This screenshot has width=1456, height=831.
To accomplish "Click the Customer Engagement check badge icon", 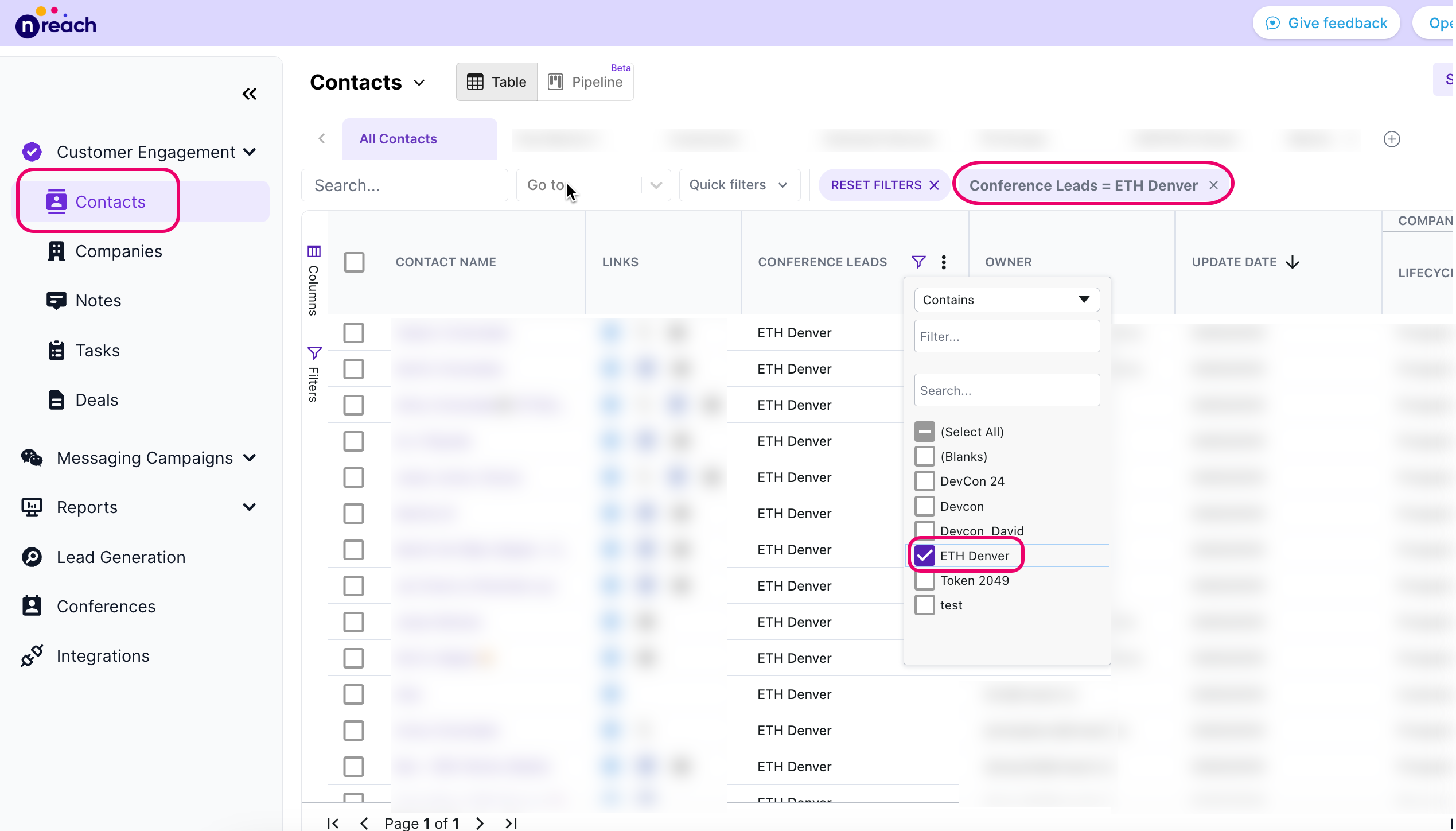I will point(32,152).
